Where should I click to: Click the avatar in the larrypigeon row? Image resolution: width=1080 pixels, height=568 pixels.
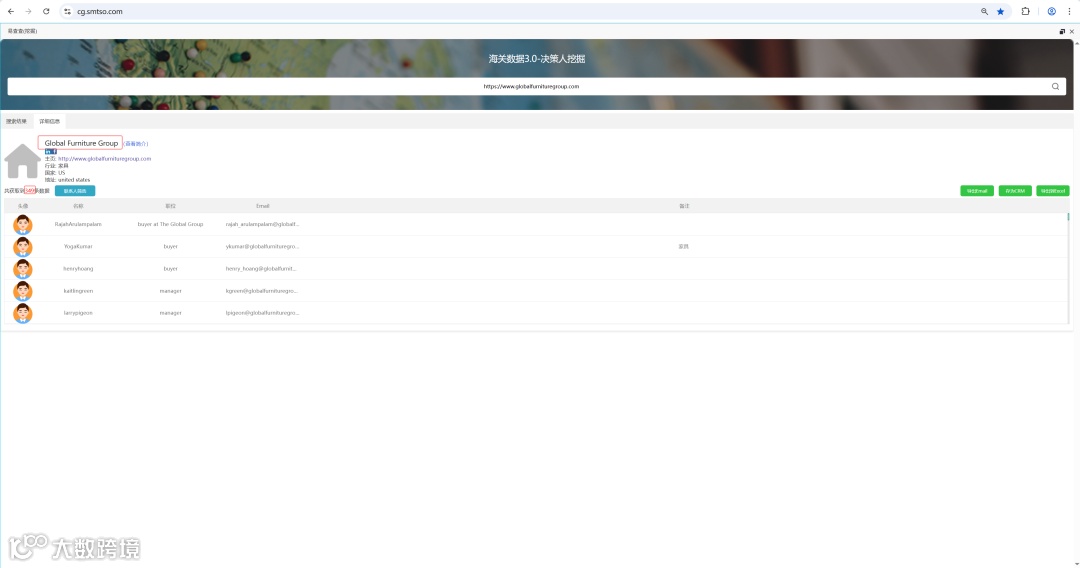(23, 313)
